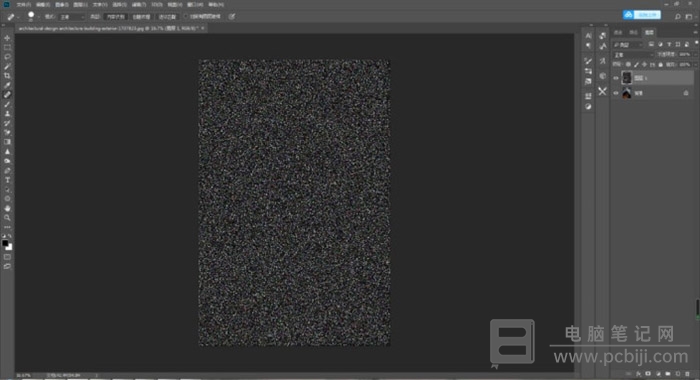Enable the Sample All Layers checkbox
This screenshot has height=380, width=700.
[186, 17]
